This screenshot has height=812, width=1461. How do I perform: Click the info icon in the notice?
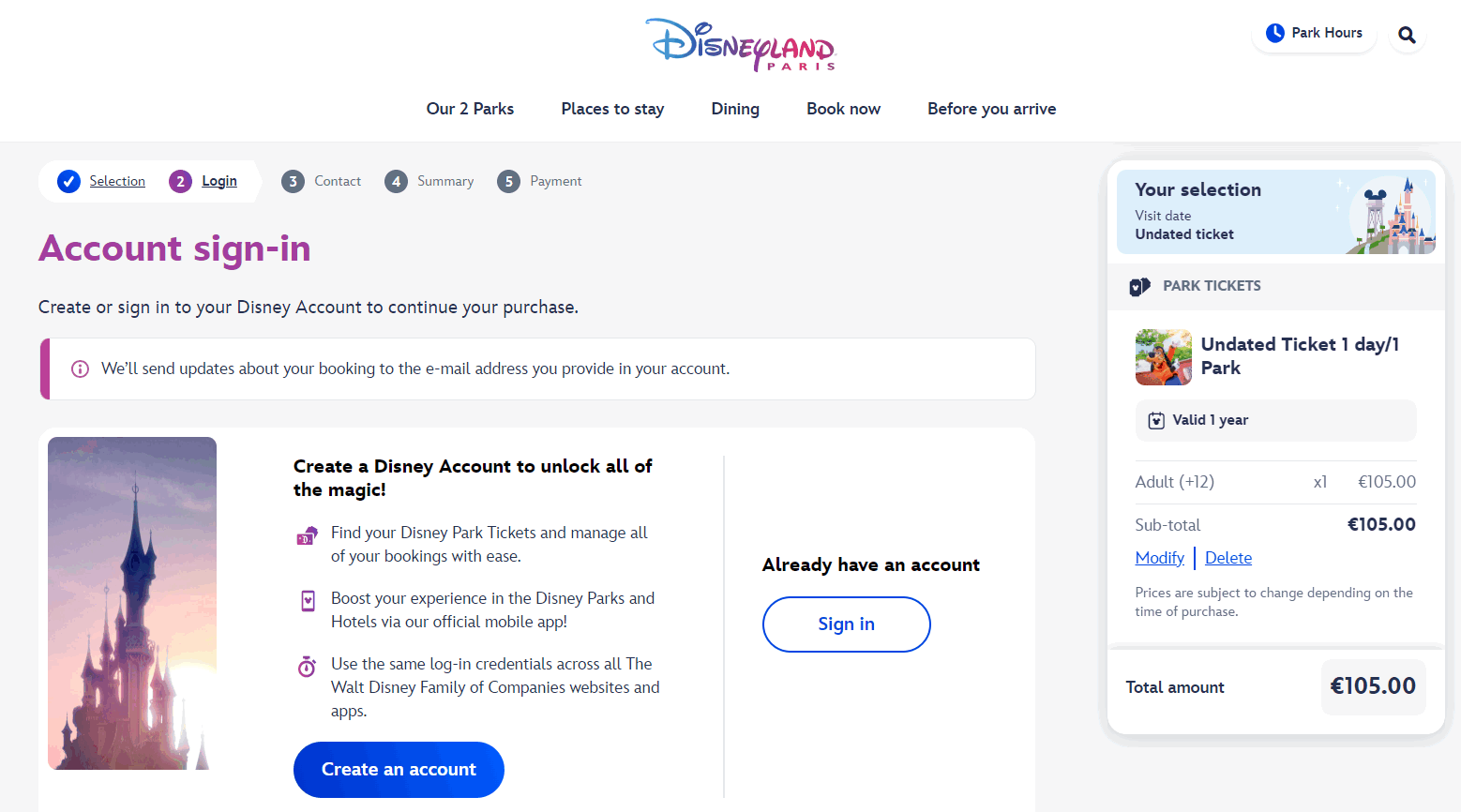pos(81,368)
